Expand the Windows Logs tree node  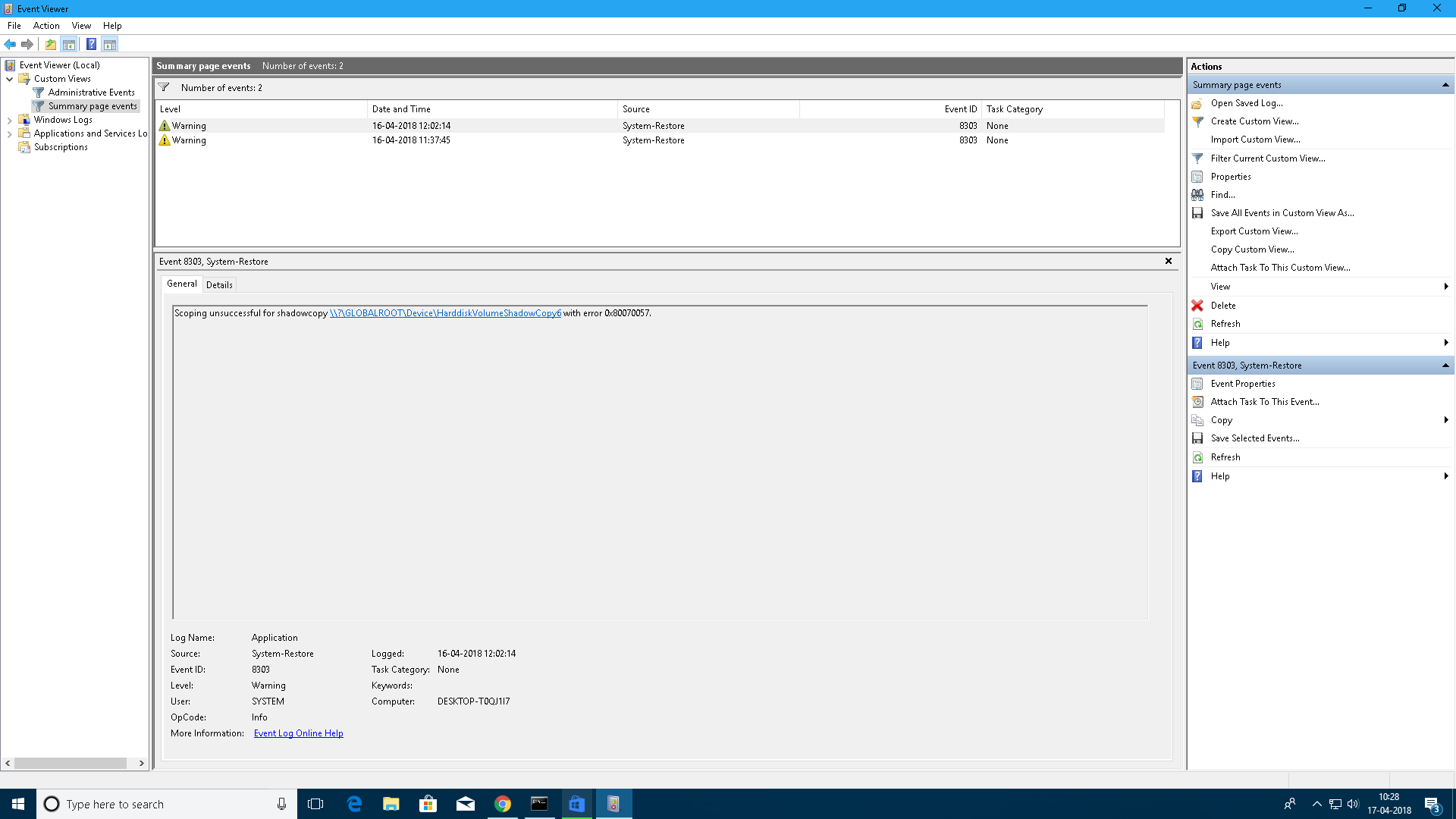coord(9,120)
